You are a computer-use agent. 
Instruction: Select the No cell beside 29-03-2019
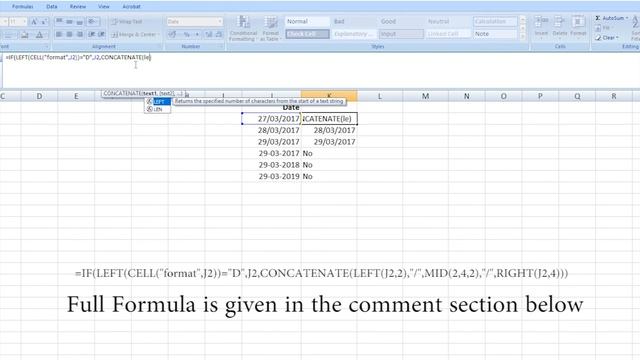[329, 176]
